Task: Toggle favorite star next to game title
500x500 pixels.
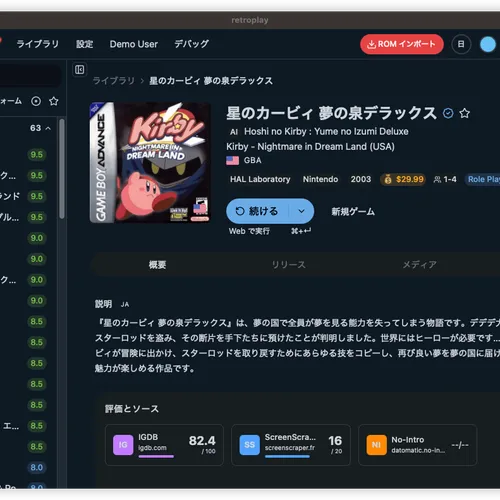Action: [464, 113]
